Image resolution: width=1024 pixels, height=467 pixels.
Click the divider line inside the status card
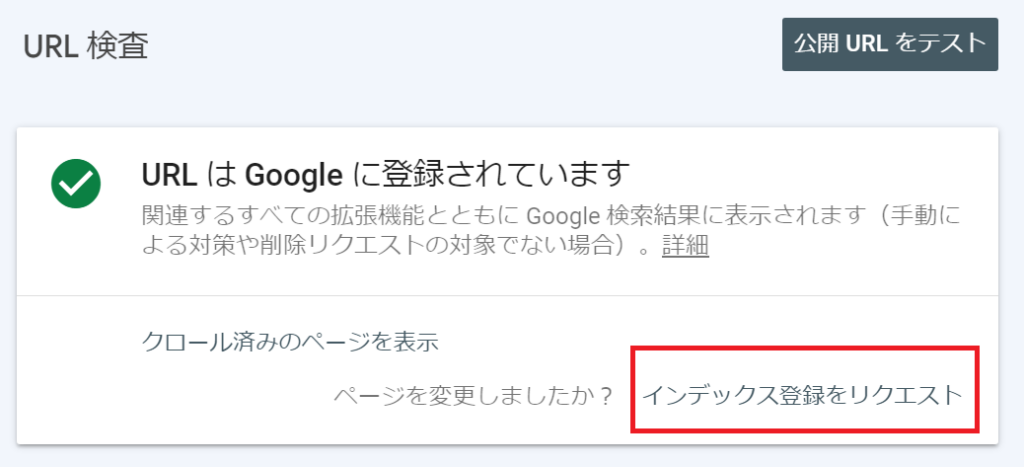click(507, 295)
